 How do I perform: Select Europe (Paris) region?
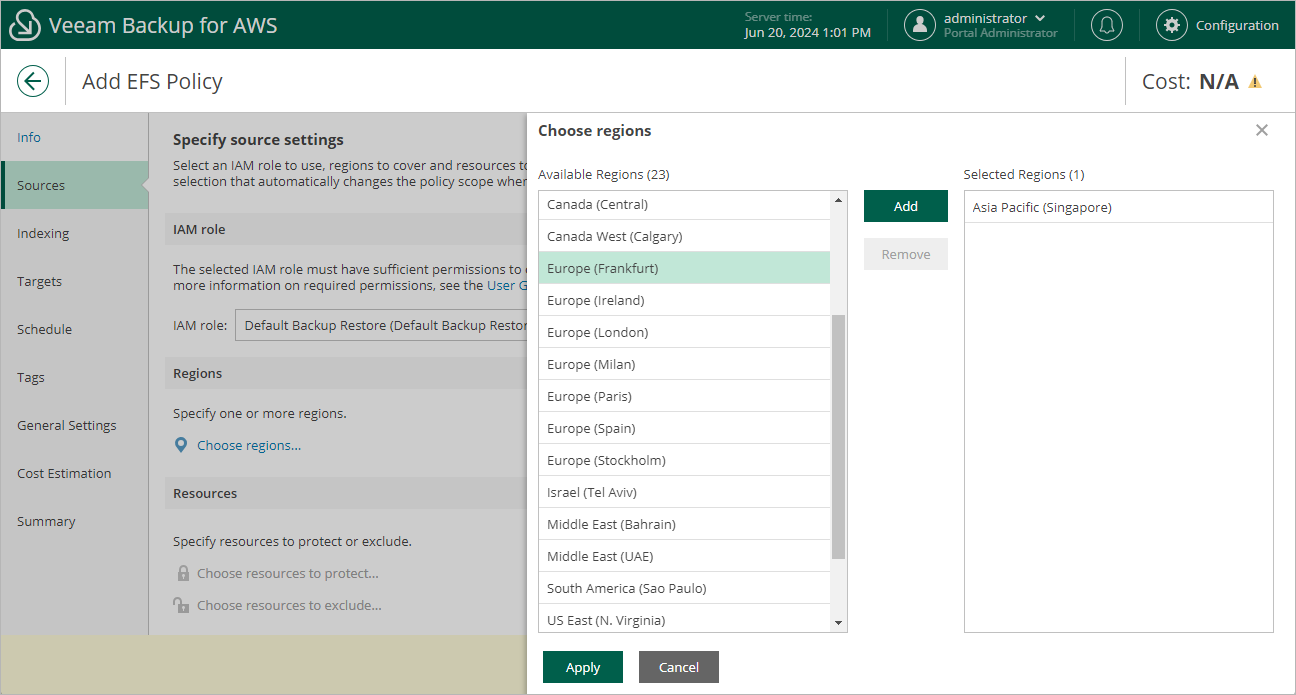(684, 396)
